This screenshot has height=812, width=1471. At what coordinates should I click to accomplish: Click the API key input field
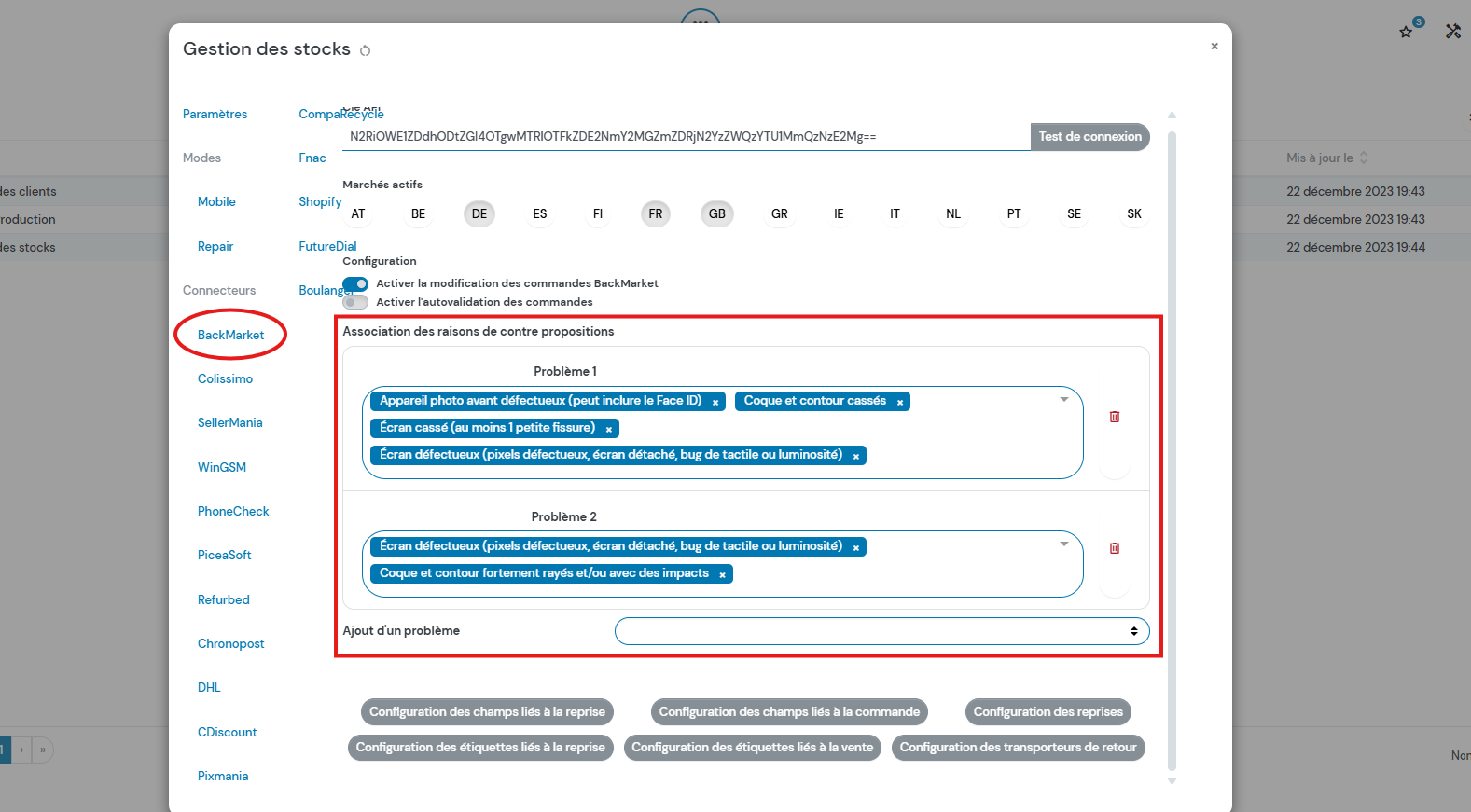[x=687, y=136]
